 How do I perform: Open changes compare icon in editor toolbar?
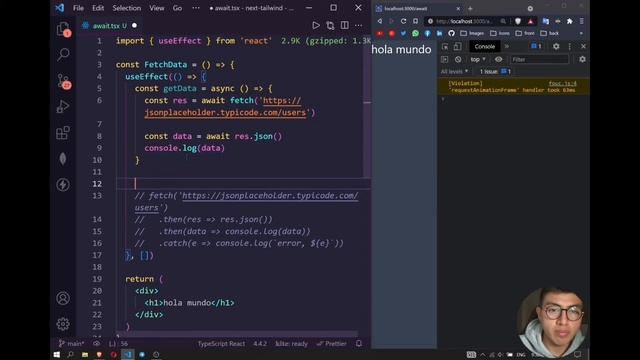coord(330,26)
